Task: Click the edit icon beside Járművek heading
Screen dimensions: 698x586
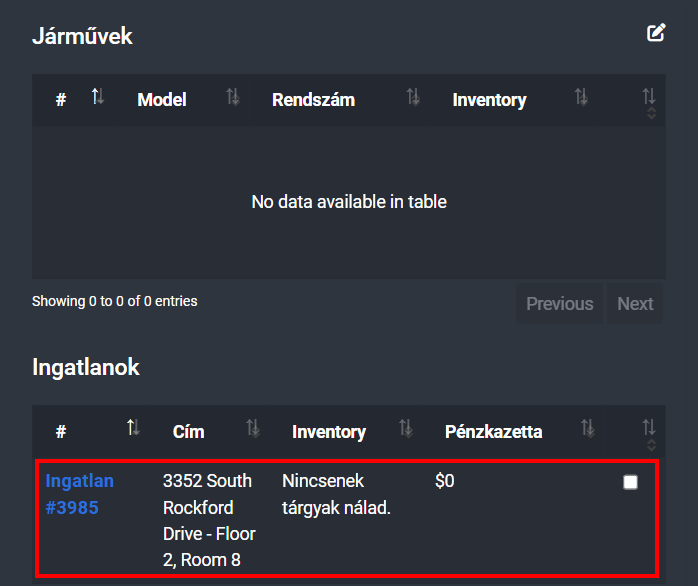Action: pyautogui.click(x=656, y=33)
